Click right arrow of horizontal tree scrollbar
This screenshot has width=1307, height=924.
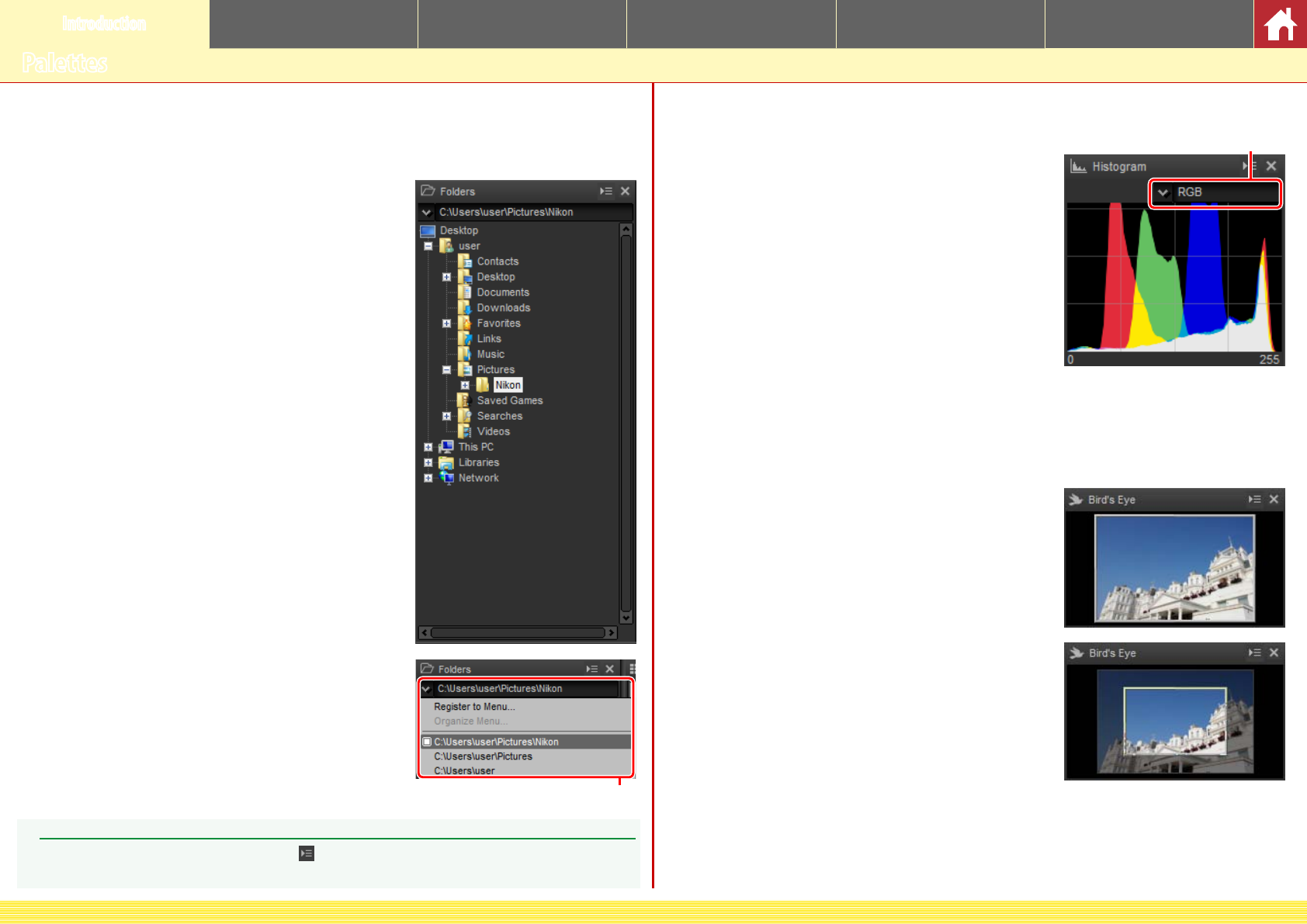612,633
